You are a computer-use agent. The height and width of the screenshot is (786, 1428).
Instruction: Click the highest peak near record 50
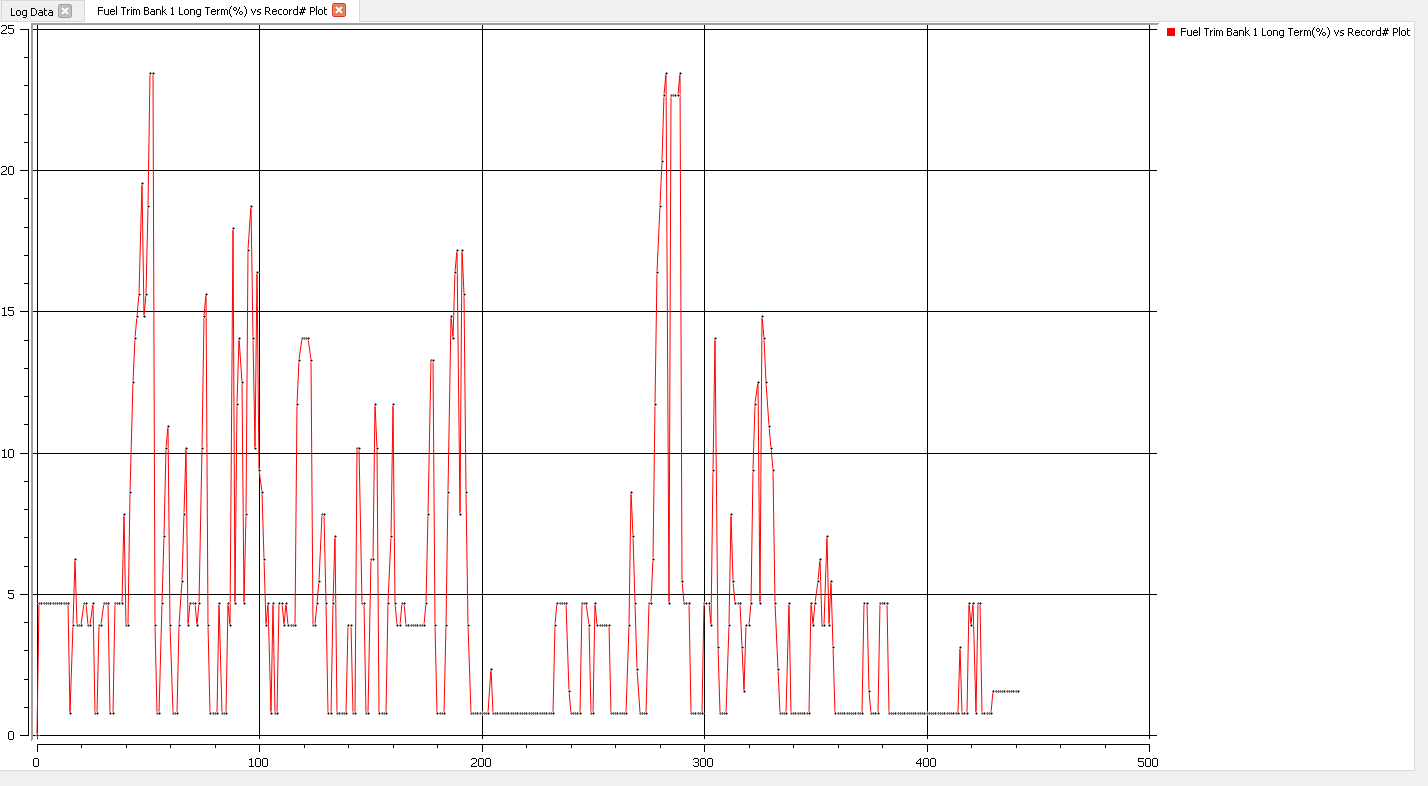tap(151, 73)
